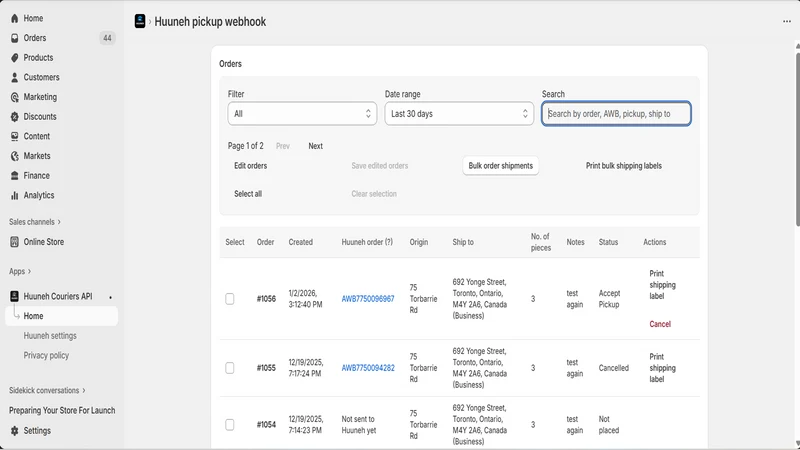
Task: Open AWB7750094282 tracking link
Action: [368, 368]
